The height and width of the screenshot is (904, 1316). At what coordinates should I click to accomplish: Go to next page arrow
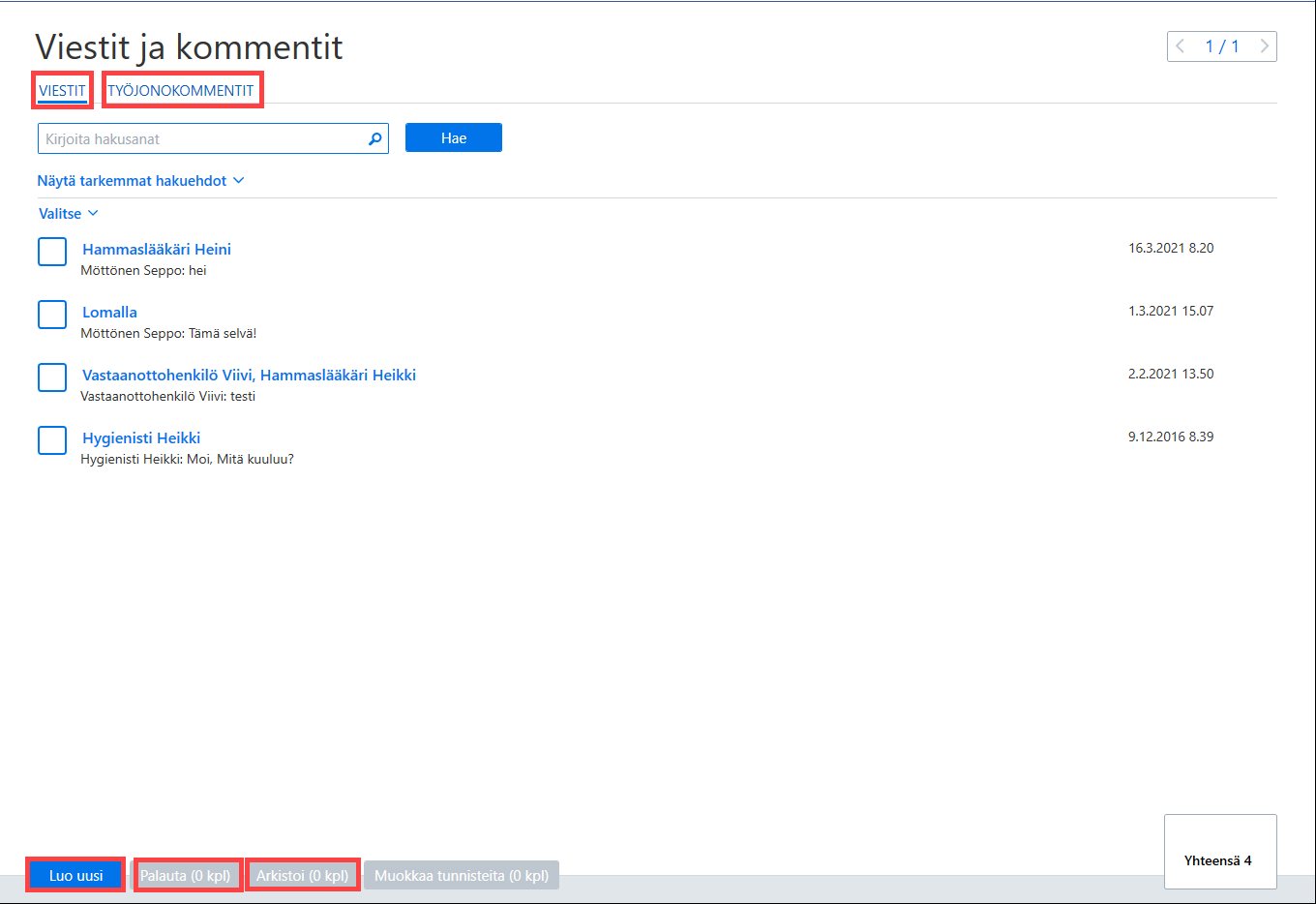pos(1264,46)
